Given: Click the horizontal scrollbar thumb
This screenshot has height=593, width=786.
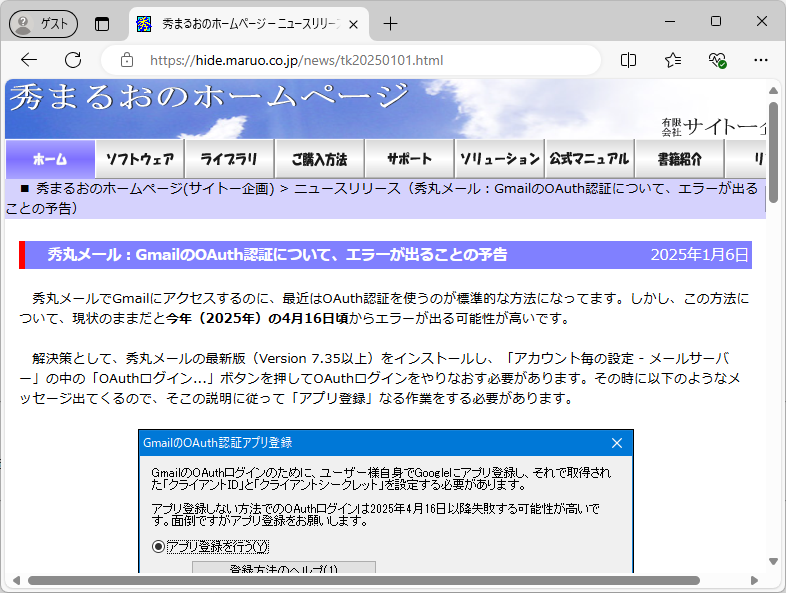Looking at the screenshot, I should tap(364, 580).
